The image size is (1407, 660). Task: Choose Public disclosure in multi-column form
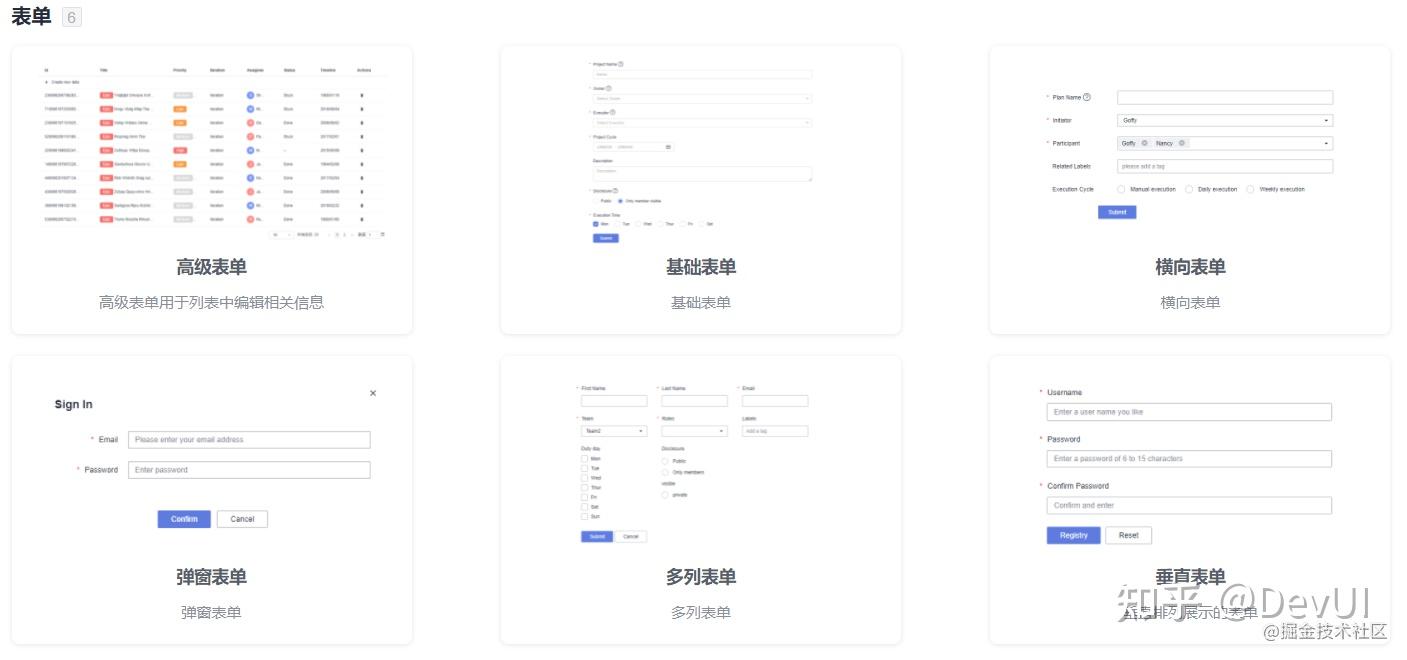click(665, 461)
